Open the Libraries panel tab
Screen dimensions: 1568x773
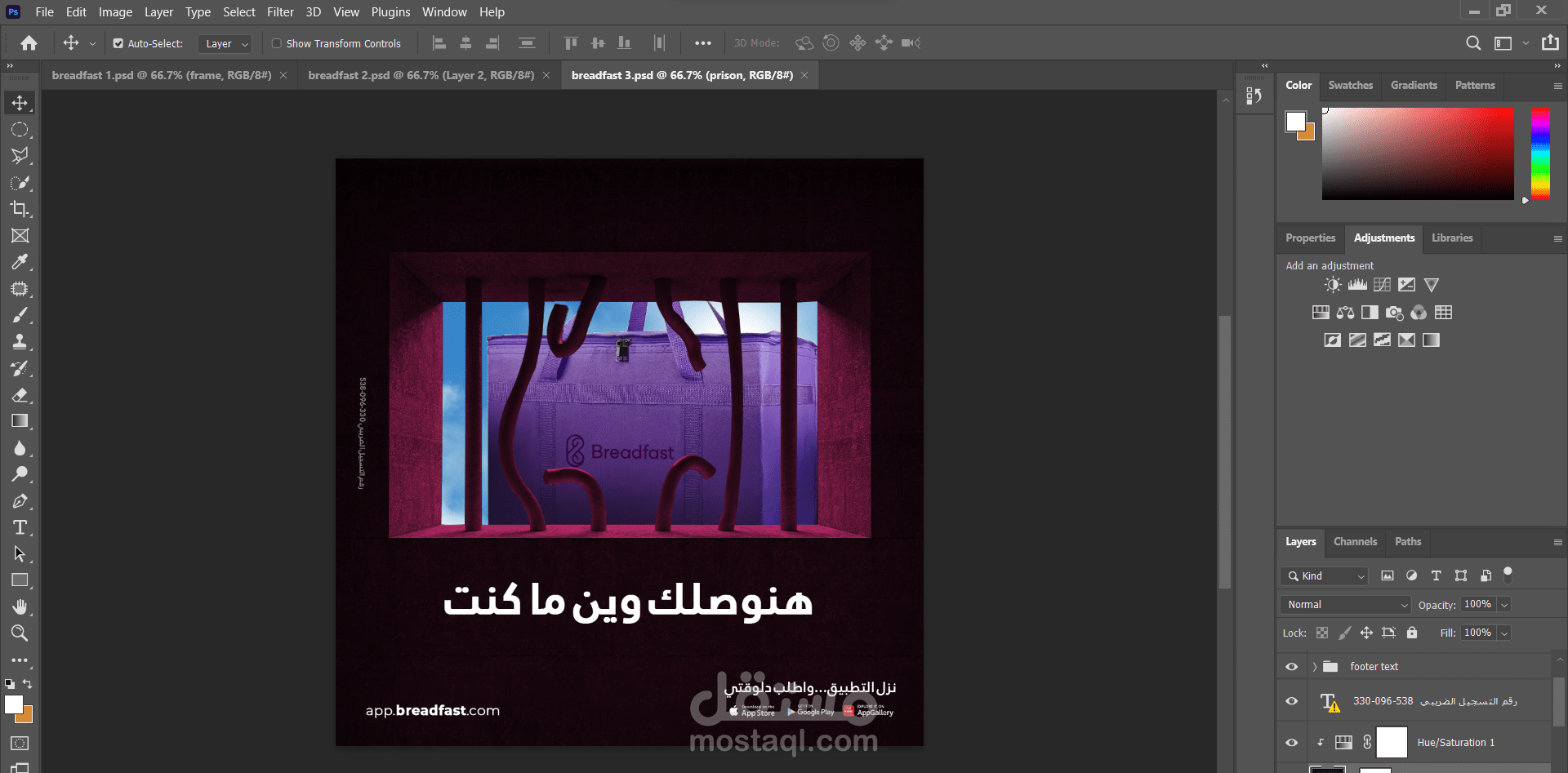tap(1452, 238)
